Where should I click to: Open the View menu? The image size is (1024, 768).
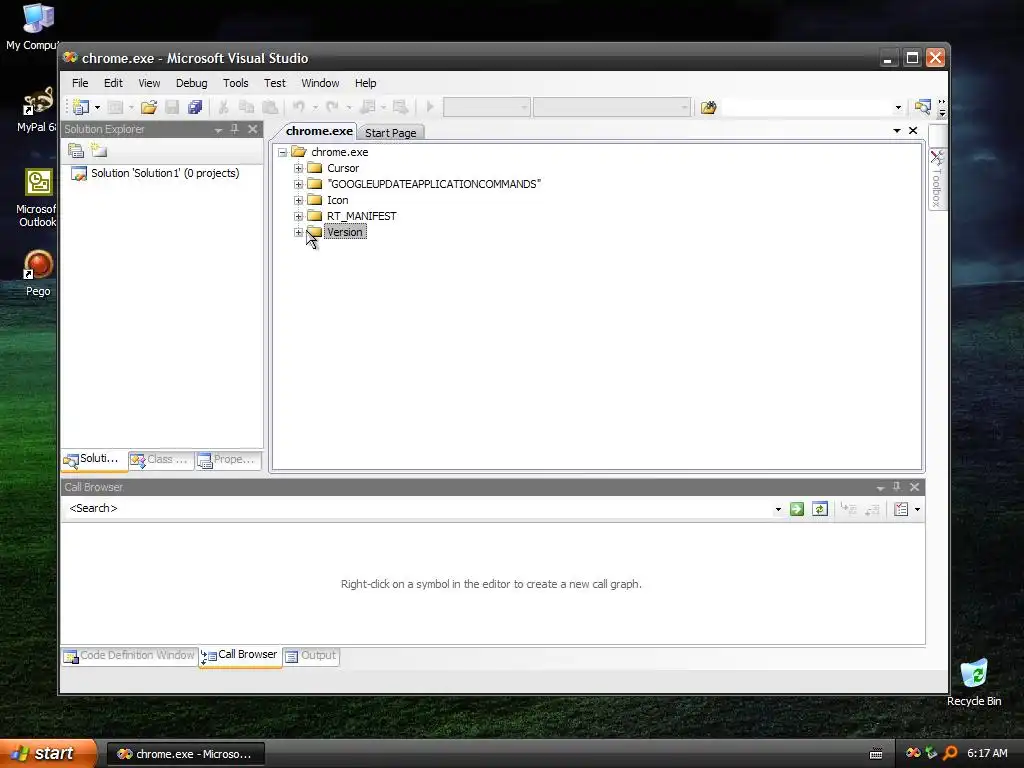pyautogui.click(x=149, y=83)
